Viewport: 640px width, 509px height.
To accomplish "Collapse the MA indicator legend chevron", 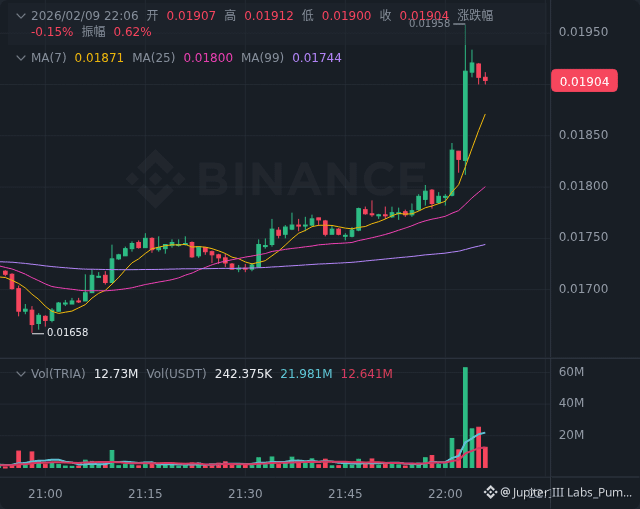I will coord(21,58).
